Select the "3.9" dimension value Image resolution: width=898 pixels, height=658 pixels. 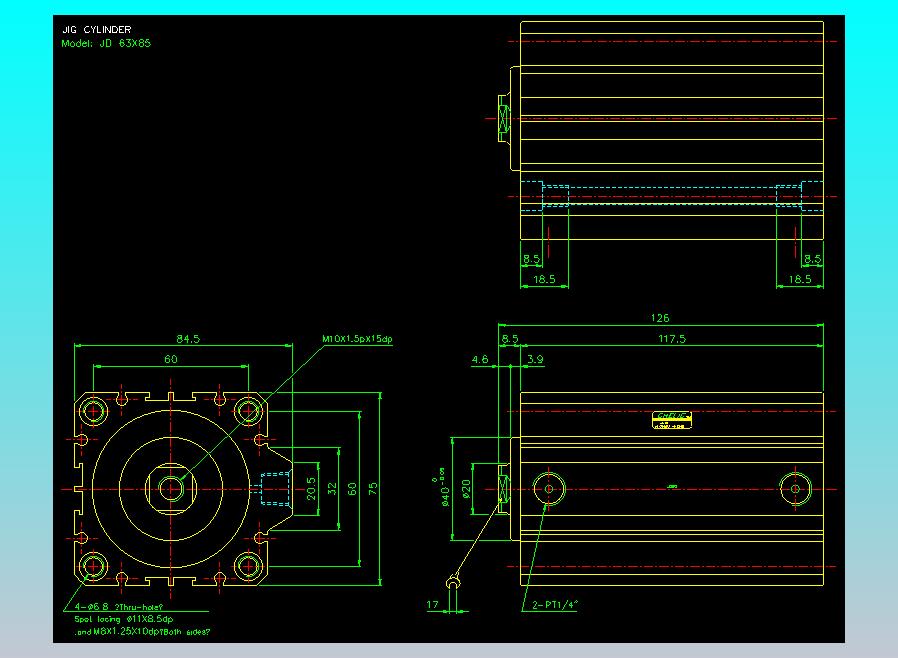point(535,359)
